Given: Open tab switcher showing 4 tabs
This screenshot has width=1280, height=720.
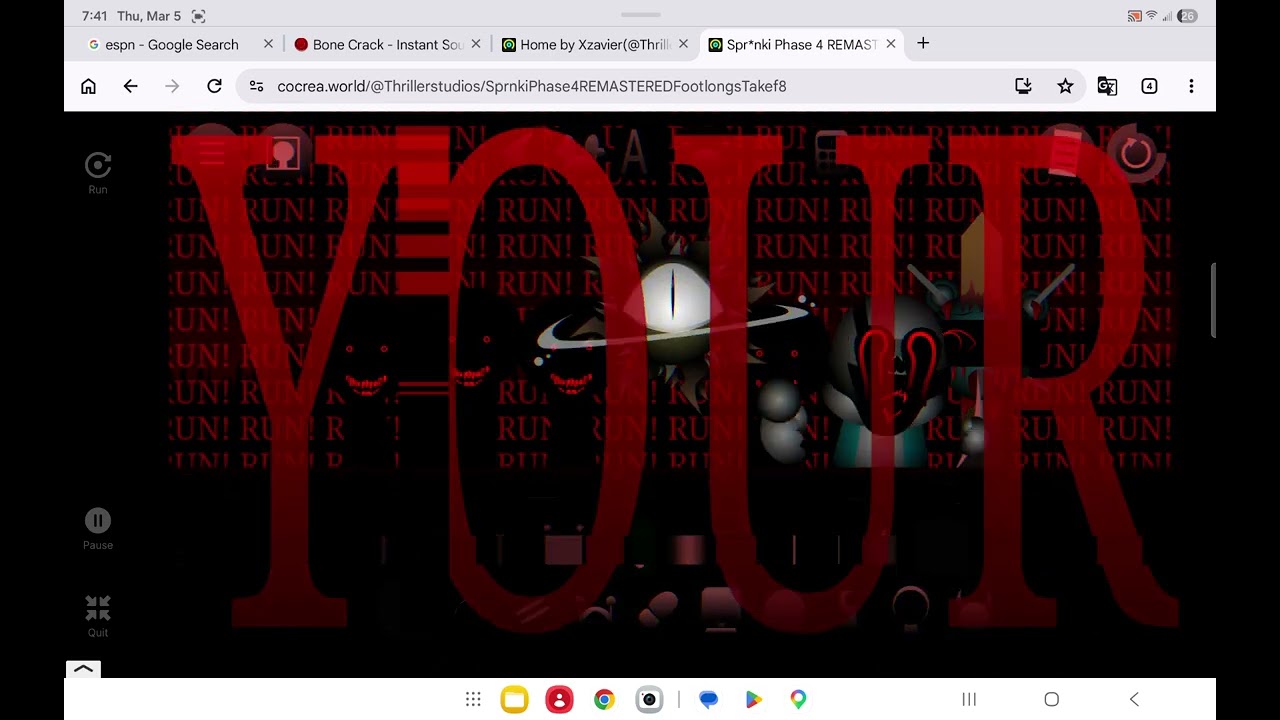Looking at the screenshot, I should (x=1149, y=86).
